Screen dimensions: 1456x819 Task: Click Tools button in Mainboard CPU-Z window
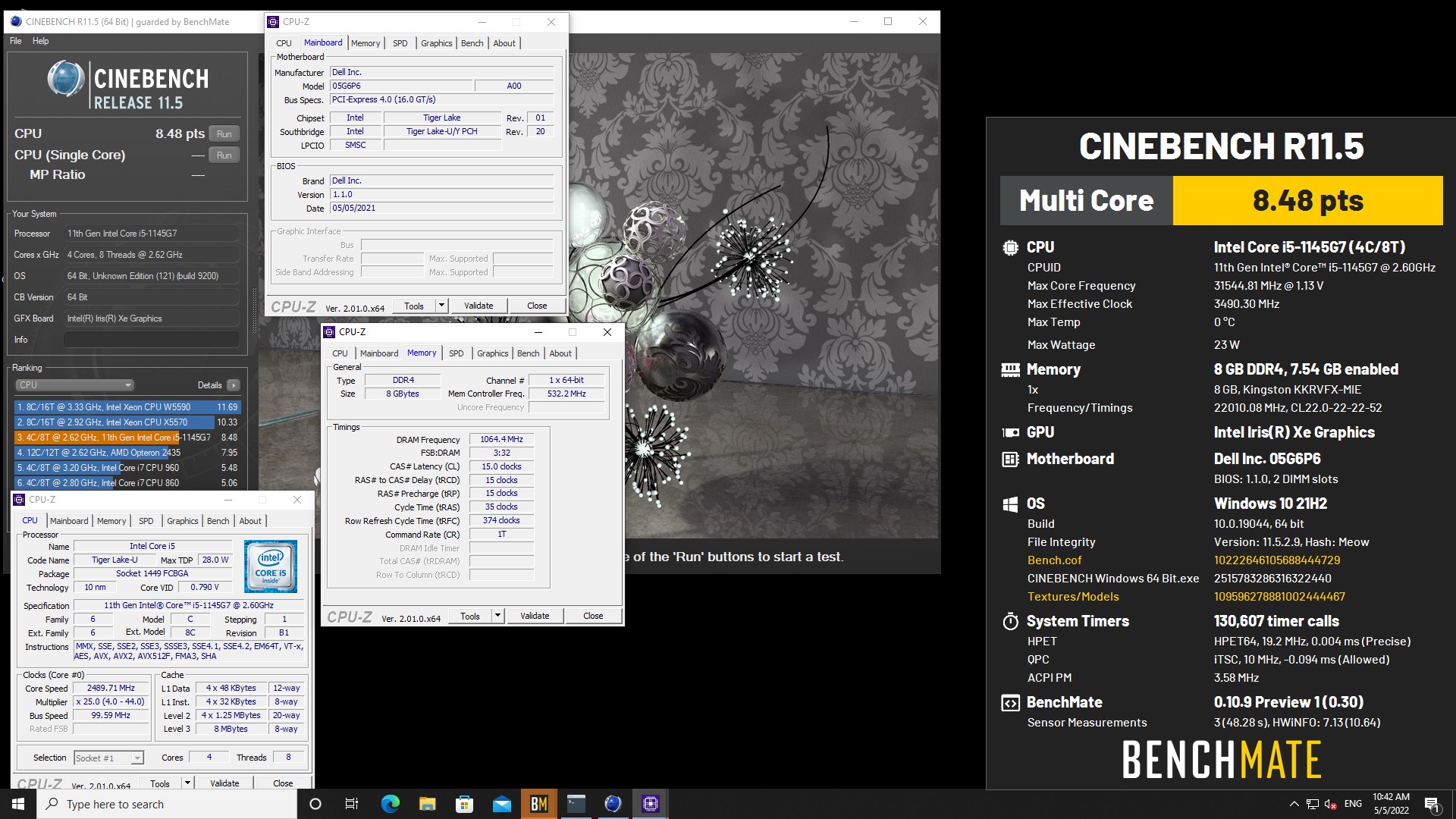(414, 306)
